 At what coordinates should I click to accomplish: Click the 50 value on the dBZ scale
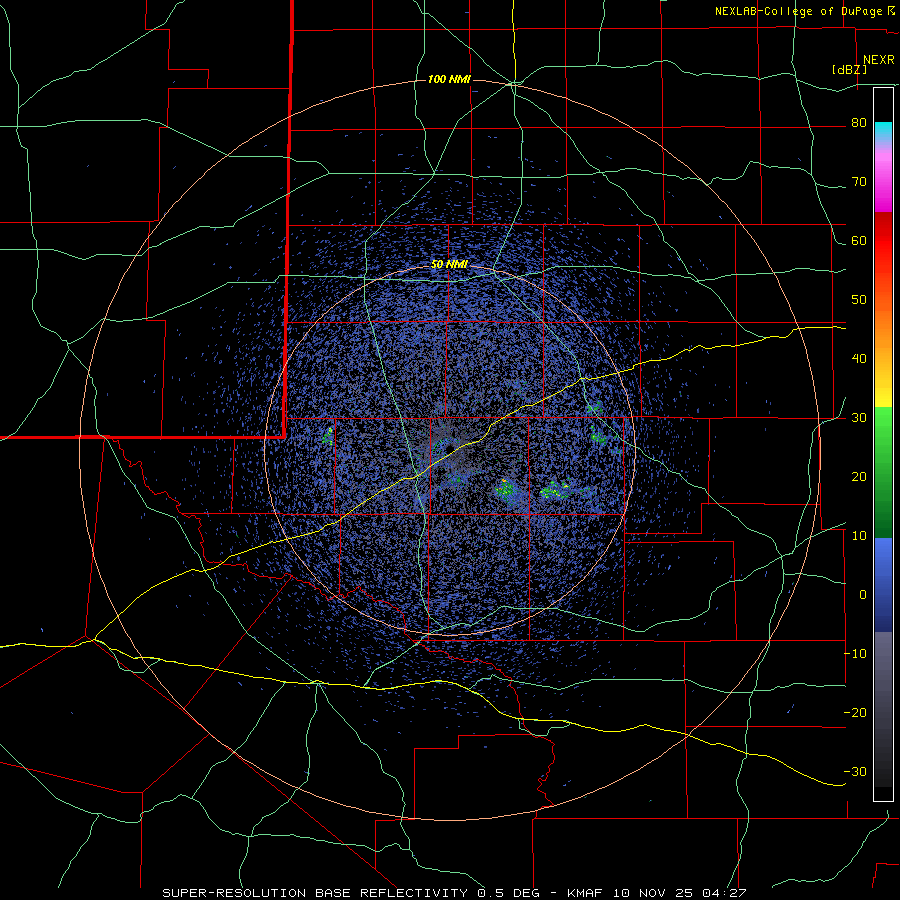(x=859, y=300)
